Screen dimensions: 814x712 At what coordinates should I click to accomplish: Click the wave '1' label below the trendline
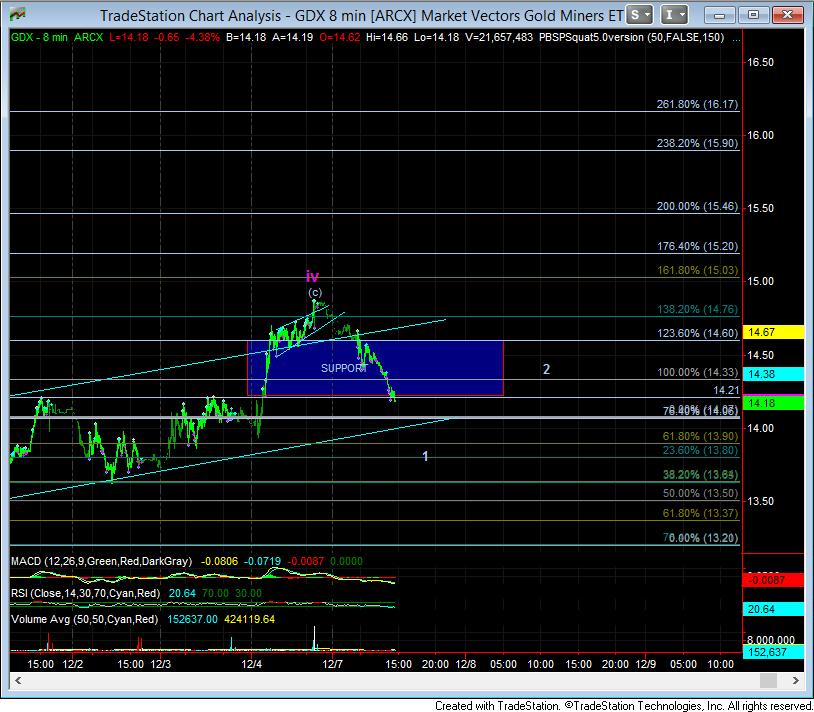(425, 457)
